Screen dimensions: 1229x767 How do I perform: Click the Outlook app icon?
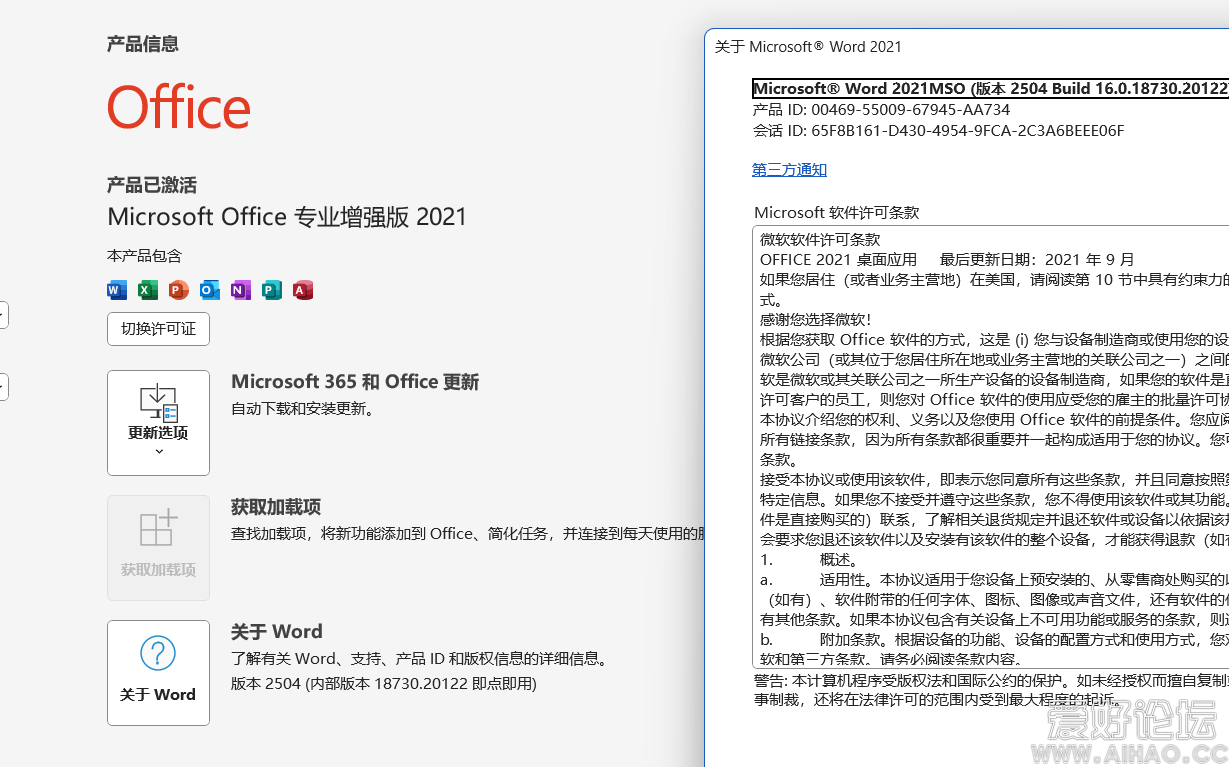click(210, 290)
